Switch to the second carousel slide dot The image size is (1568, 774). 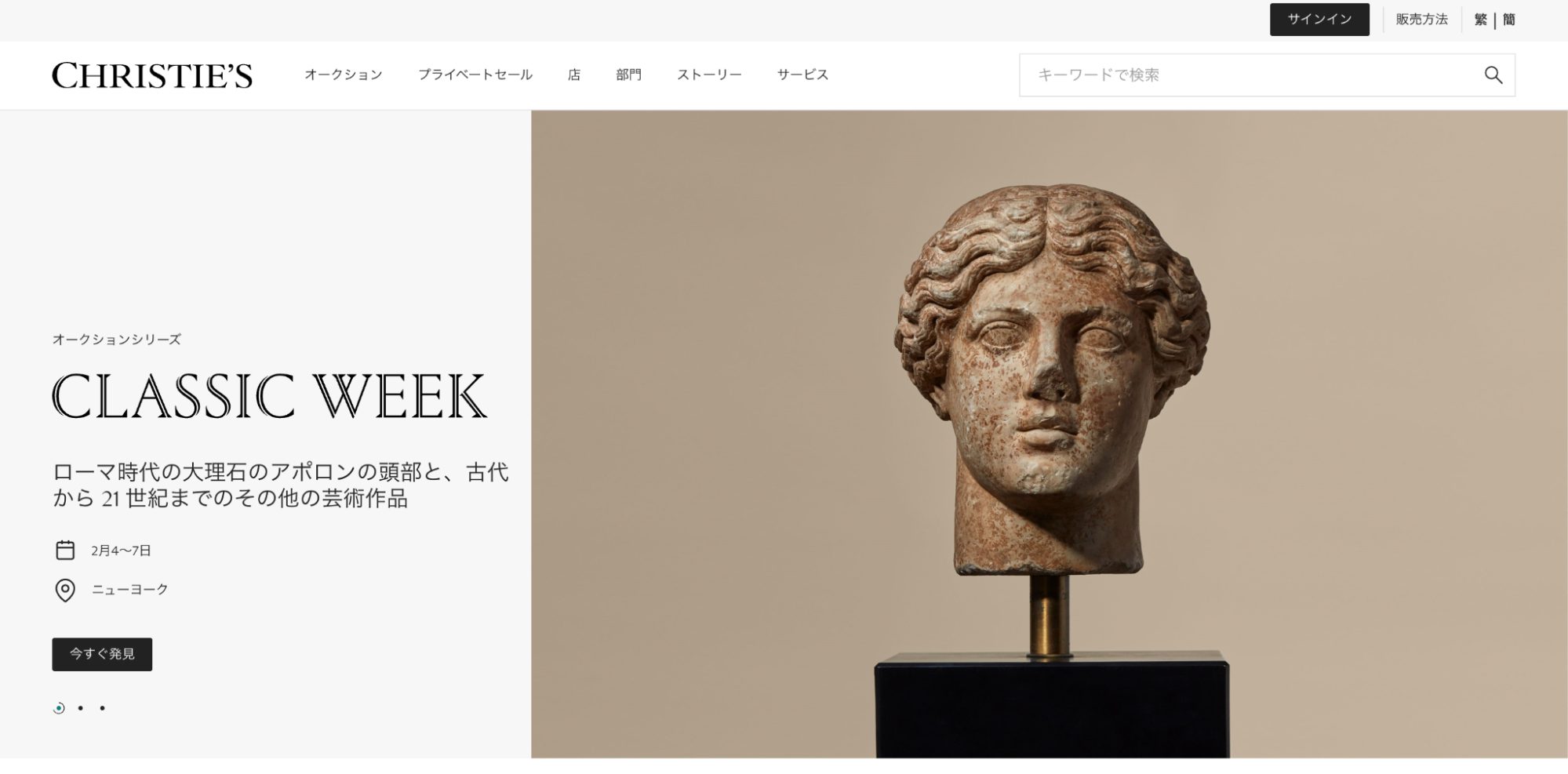pos(80,708)
